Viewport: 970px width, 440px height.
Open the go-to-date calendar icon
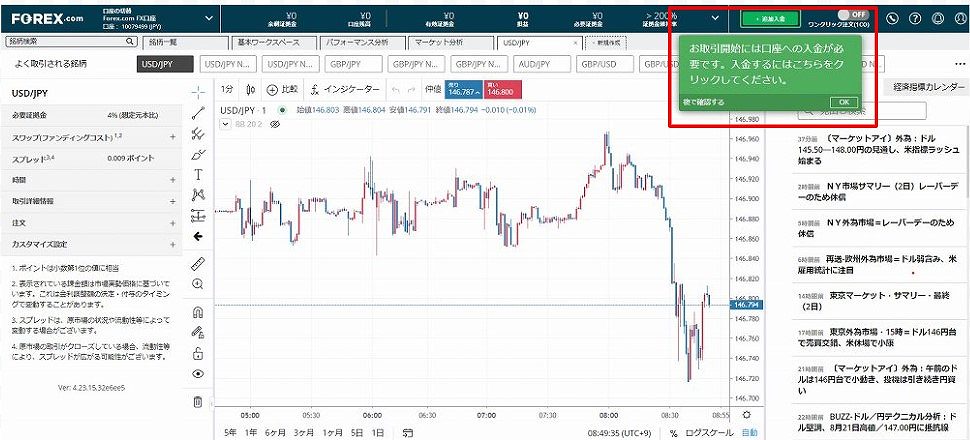click(407, 432)
